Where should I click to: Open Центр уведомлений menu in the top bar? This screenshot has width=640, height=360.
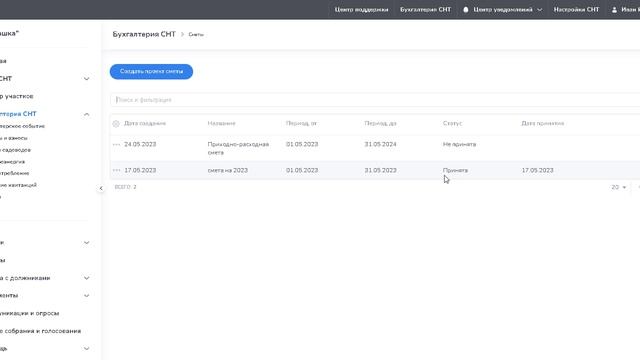[x=503, y=9]
